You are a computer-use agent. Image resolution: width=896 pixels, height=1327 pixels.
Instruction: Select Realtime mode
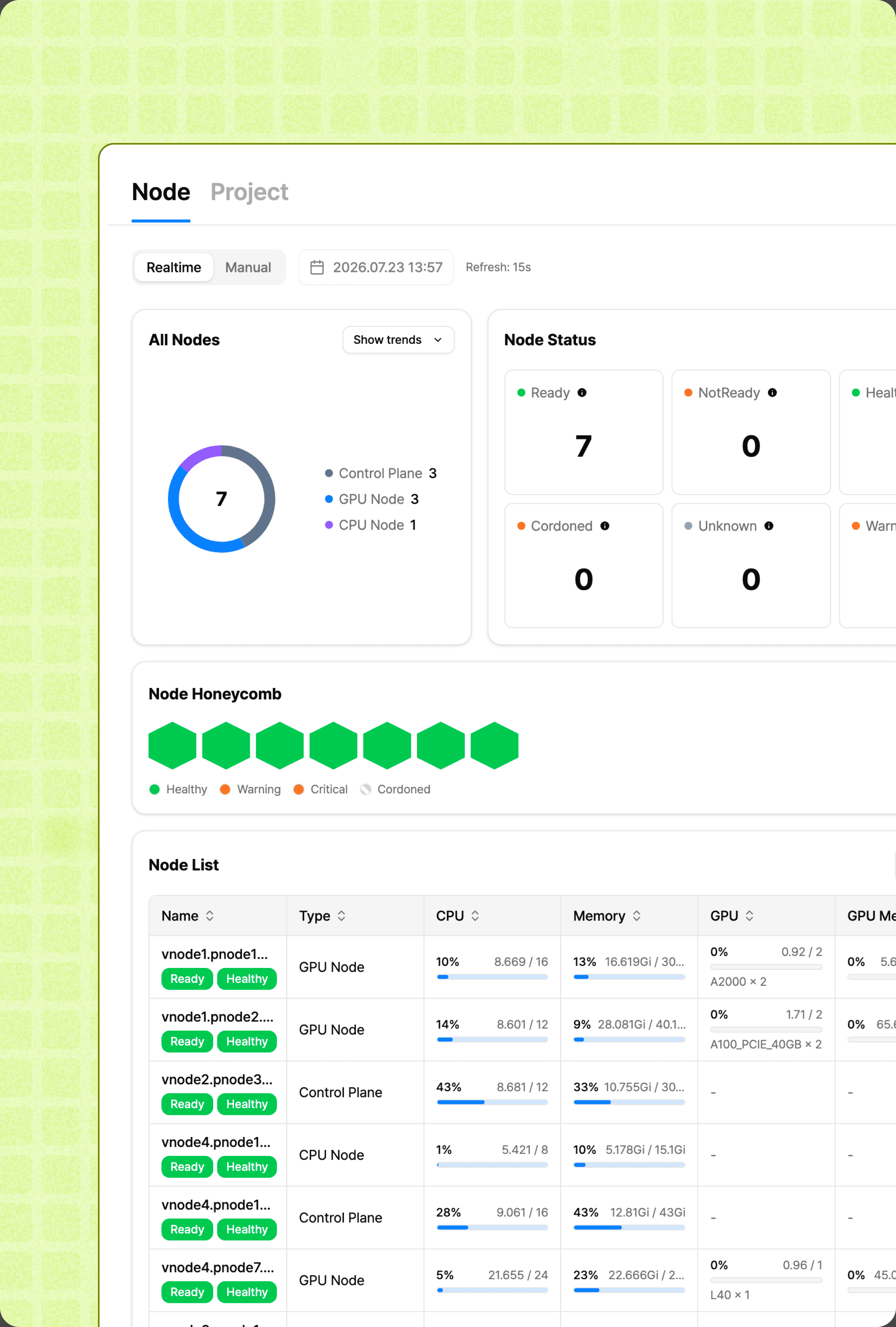(x=173, y=267)
